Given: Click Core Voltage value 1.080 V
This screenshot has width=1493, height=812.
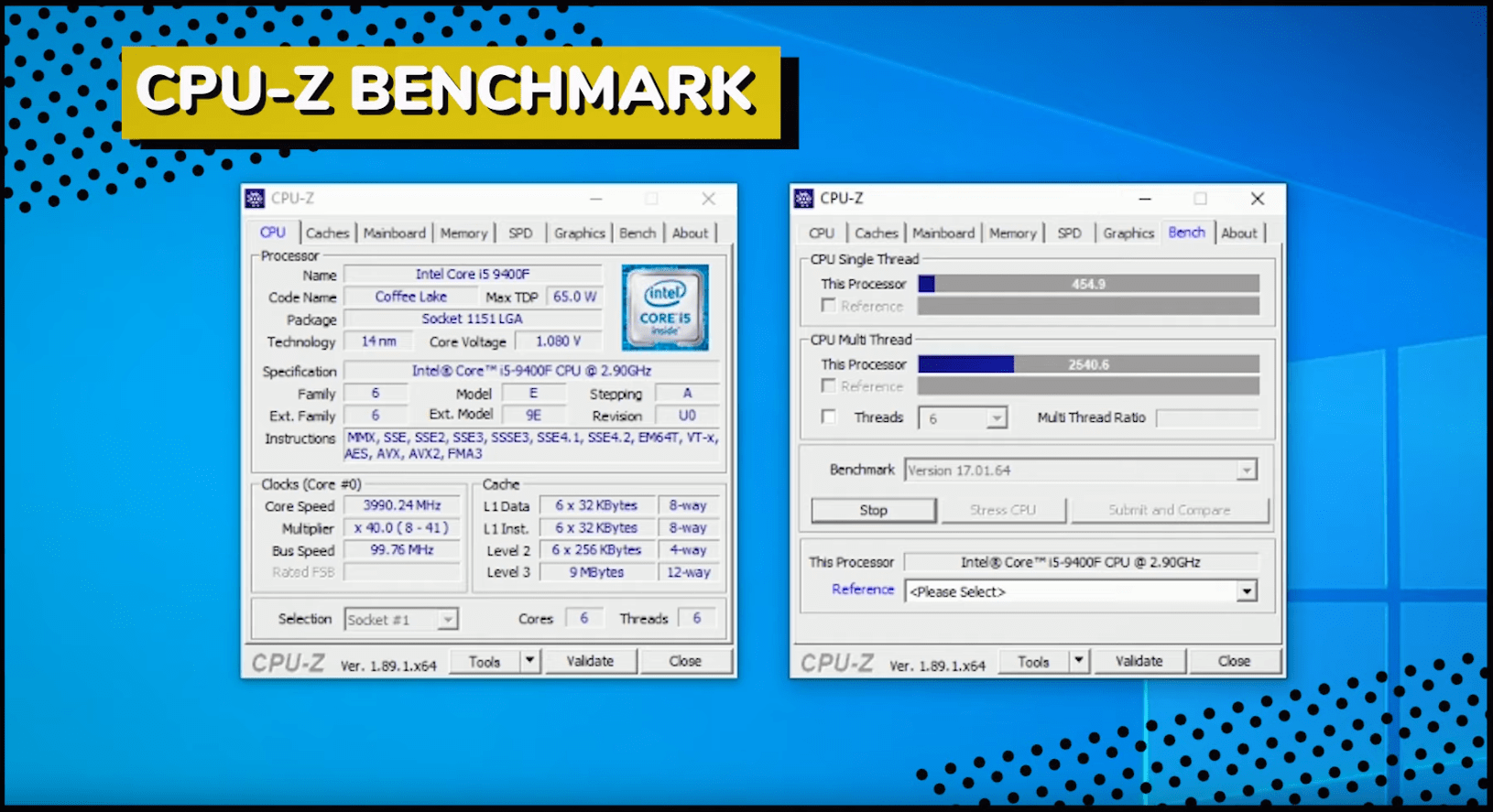Looking at the screenshot, I should (x=558, y=341).
